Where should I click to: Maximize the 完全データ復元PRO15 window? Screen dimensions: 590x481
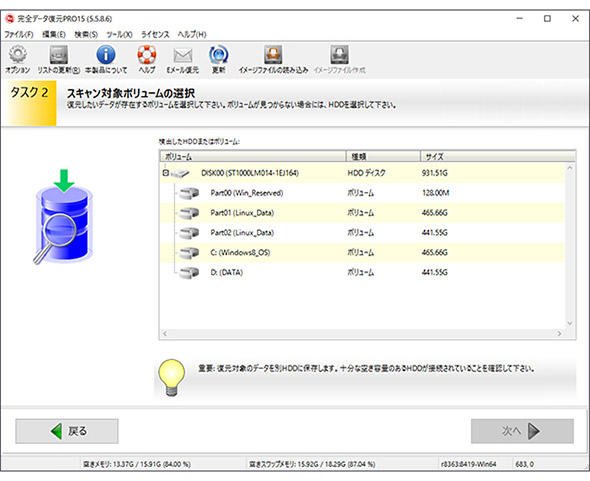[x=547, y=18]
